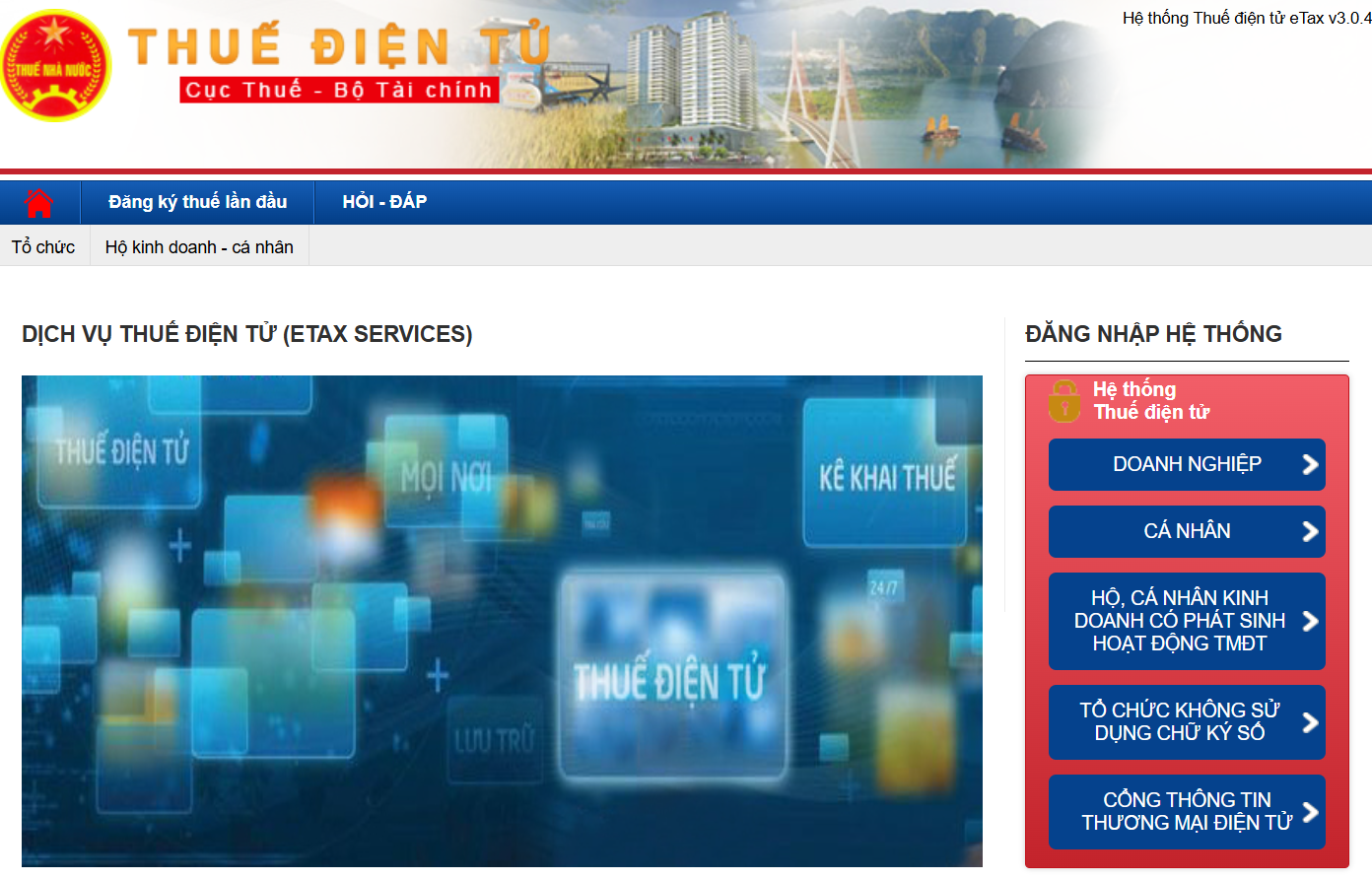Select the Hộ kinh doanh - cá nhân tab

pos(199,247)
